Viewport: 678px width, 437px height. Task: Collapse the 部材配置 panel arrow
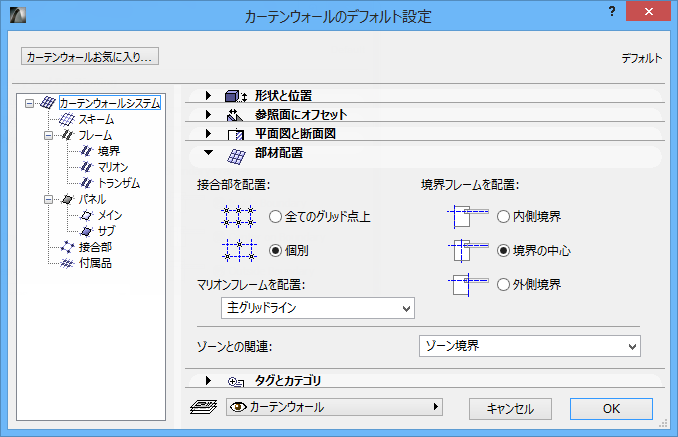click(208, 153)
